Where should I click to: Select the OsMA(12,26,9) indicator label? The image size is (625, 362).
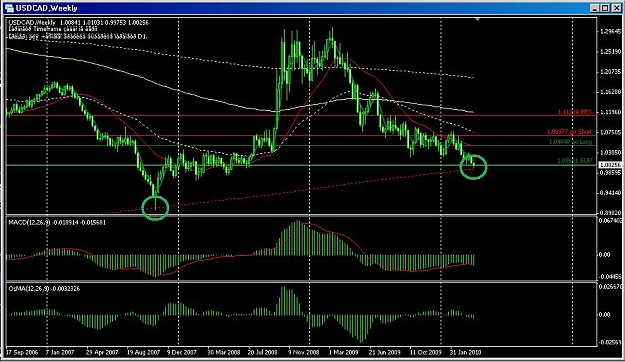[44, 288]
